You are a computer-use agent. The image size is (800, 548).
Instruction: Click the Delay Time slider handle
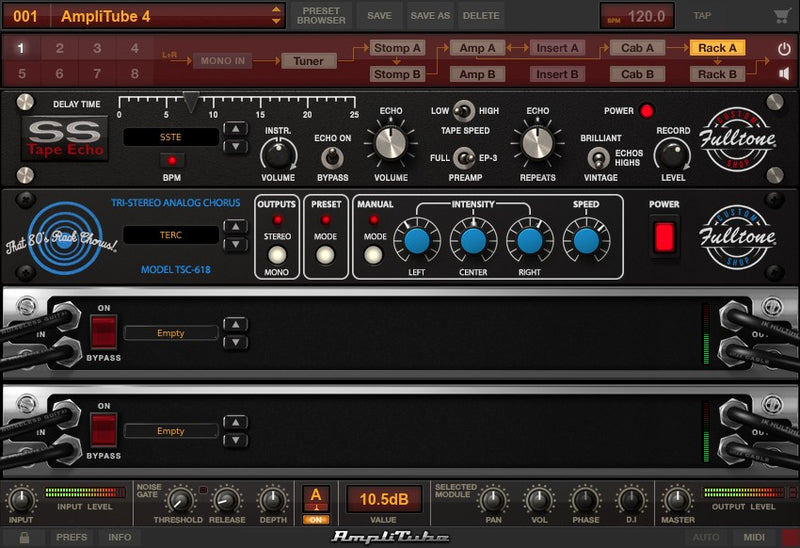191,99
